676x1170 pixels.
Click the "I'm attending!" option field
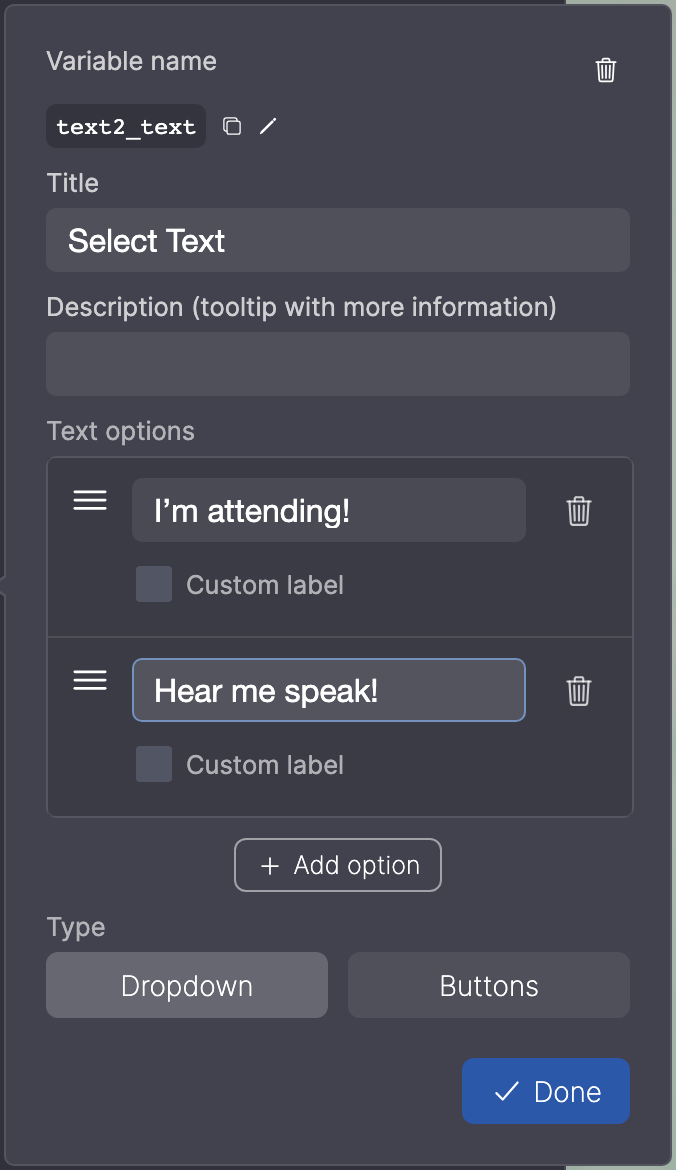[329, 510]
